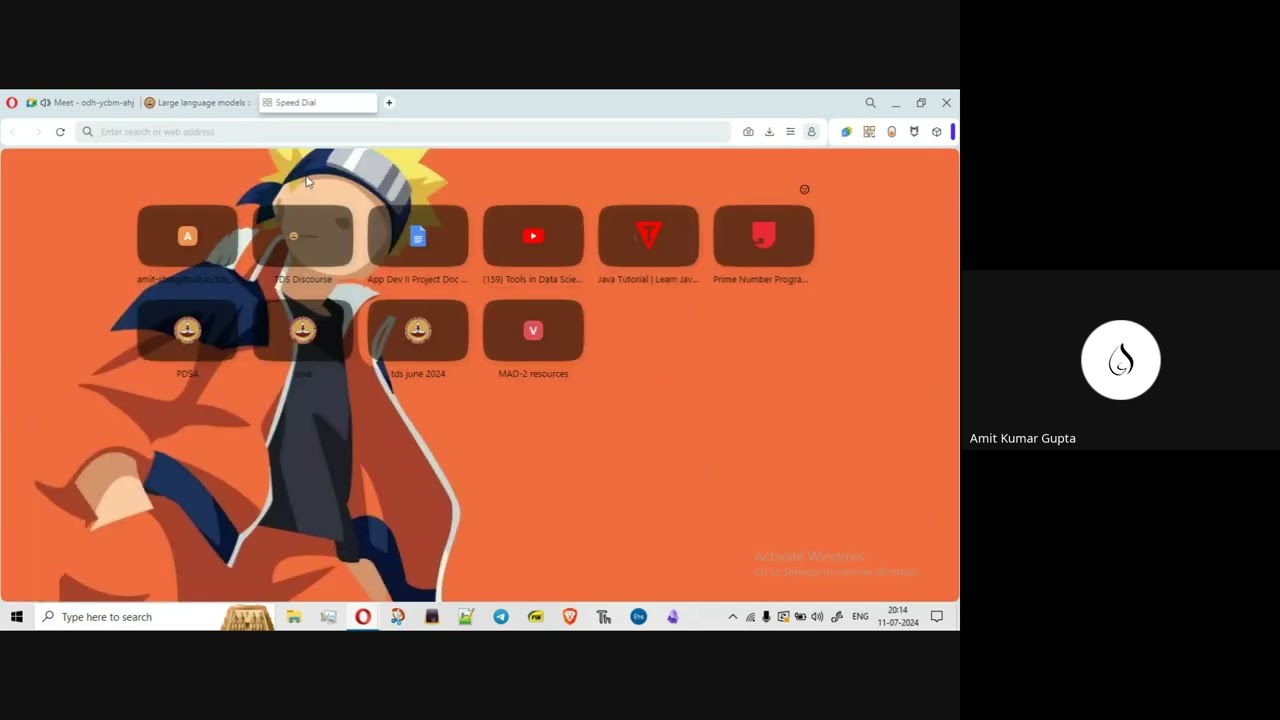Open the MAD-2 resources speed dial tile
The height and width of the screenshot is (720, 1280).
(x=533, y=330)
